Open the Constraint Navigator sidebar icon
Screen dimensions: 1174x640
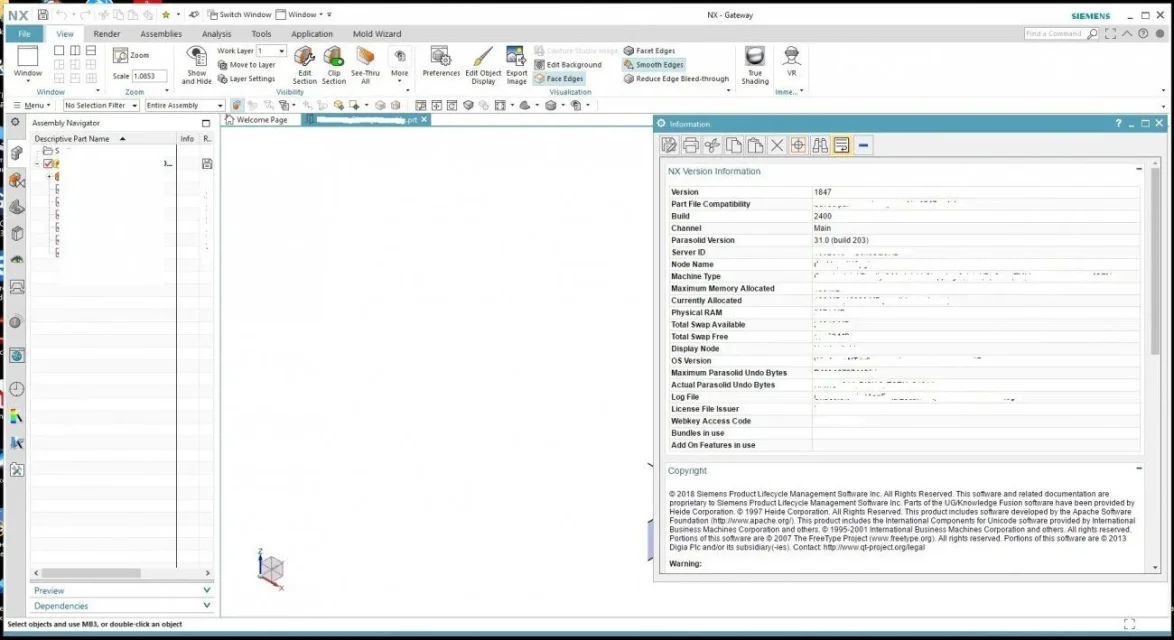coord(16,180)
